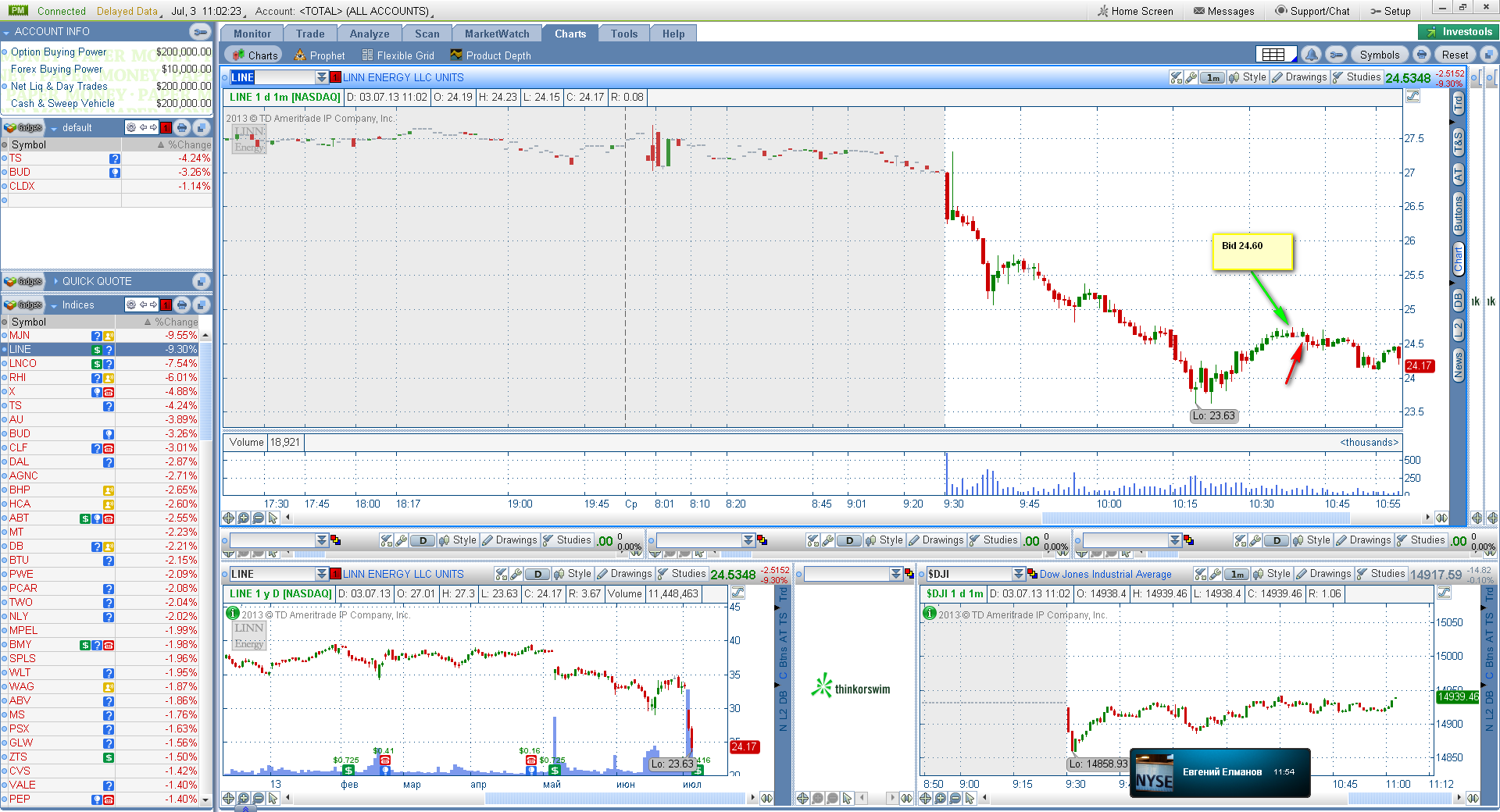Detach the Charts window using top-right icon
The width and height of the screenshot is (1500, 812).
click(x=1488, y=55)
